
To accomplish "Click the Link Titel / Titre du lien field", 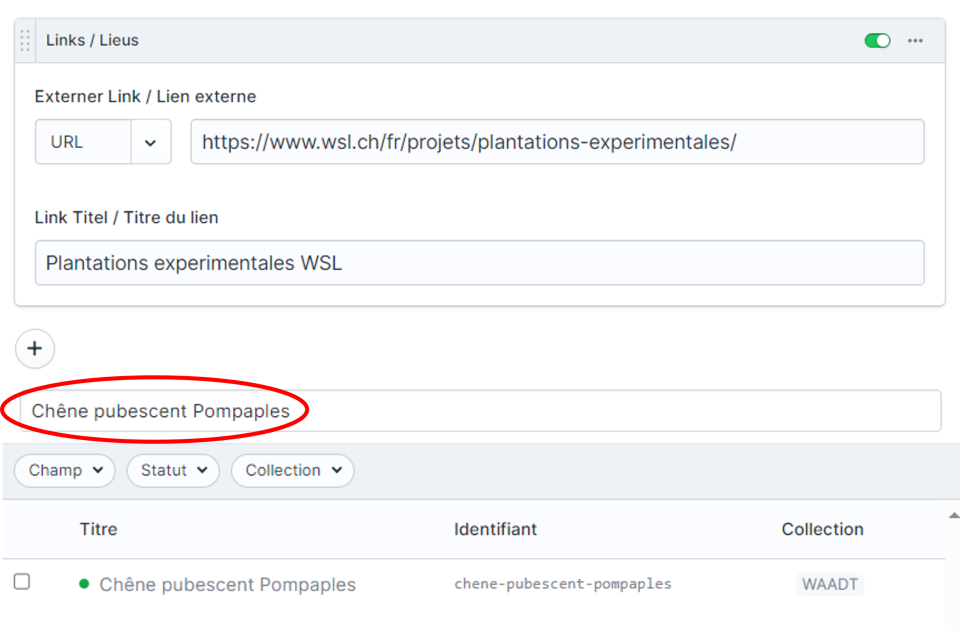I will tap(479, 263).
